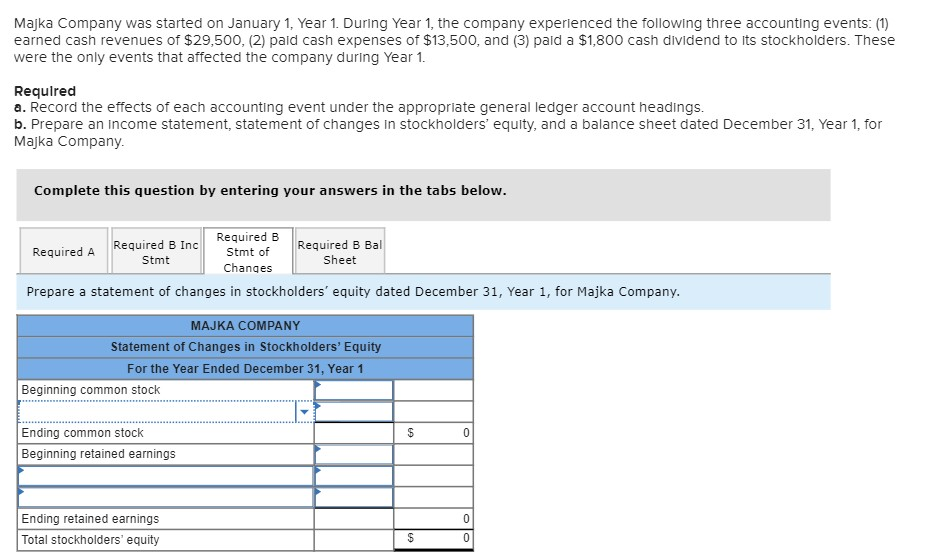Select second blank label above Ending retained earnings
This screenshot has height=557, width=925.
pos(165,497)
